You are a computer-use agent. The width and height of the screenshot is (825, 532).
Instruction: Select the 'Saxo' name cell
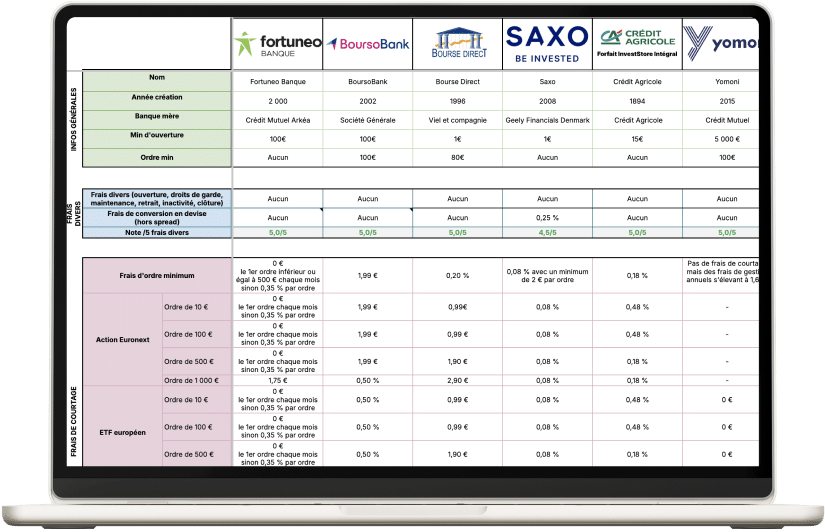(547, 82)
